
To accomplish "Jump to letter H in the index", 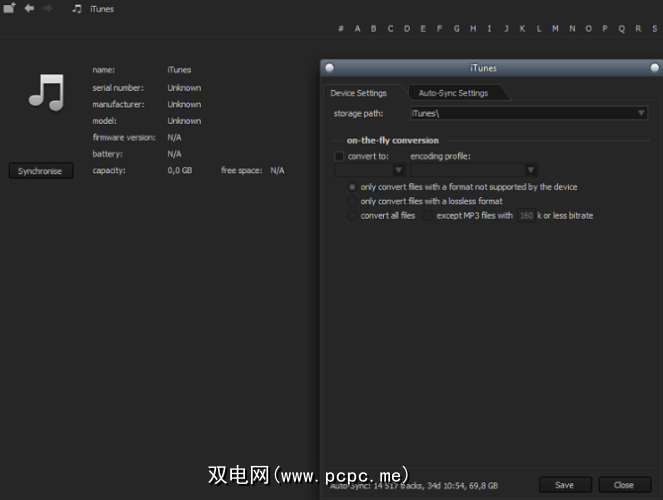I will click(473, 29).
